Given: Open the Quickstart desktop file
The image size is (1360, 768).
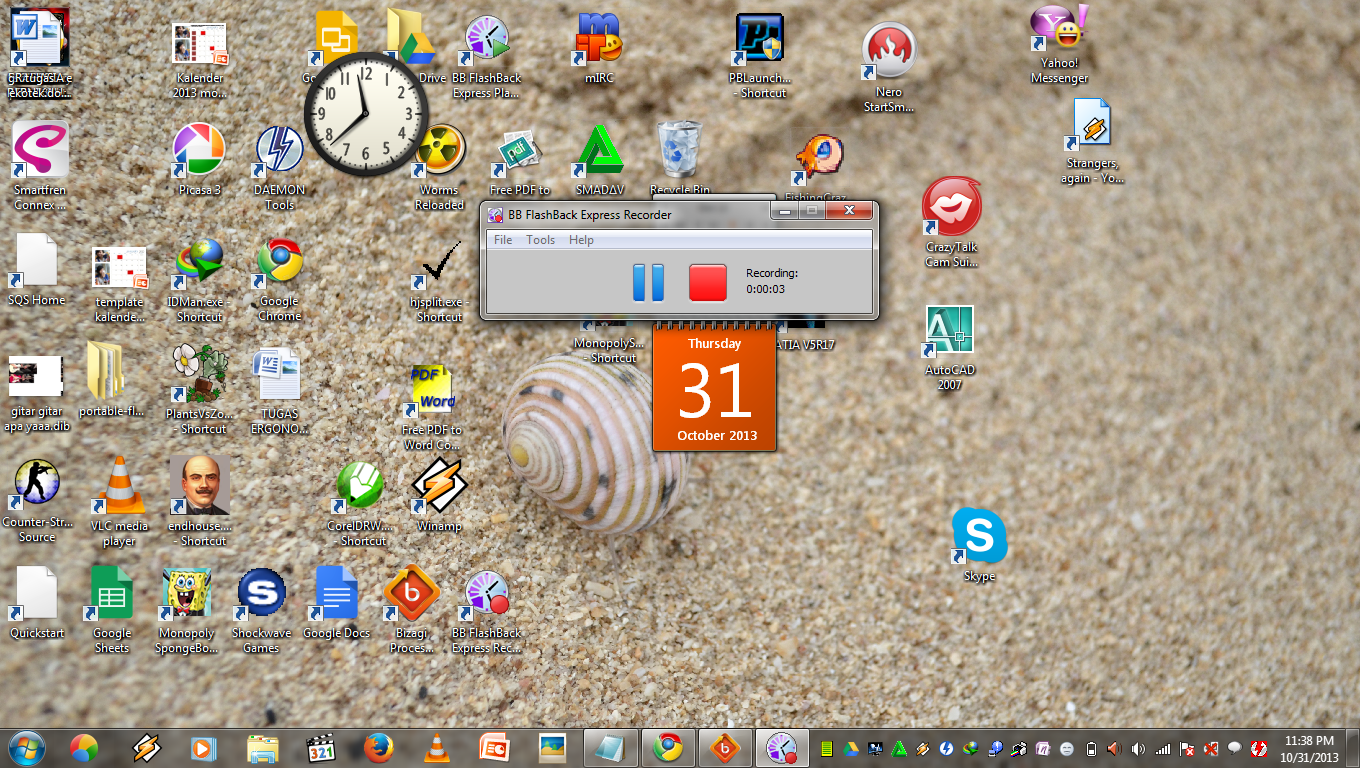Looking at the screenshot, I should pos(37,602).
